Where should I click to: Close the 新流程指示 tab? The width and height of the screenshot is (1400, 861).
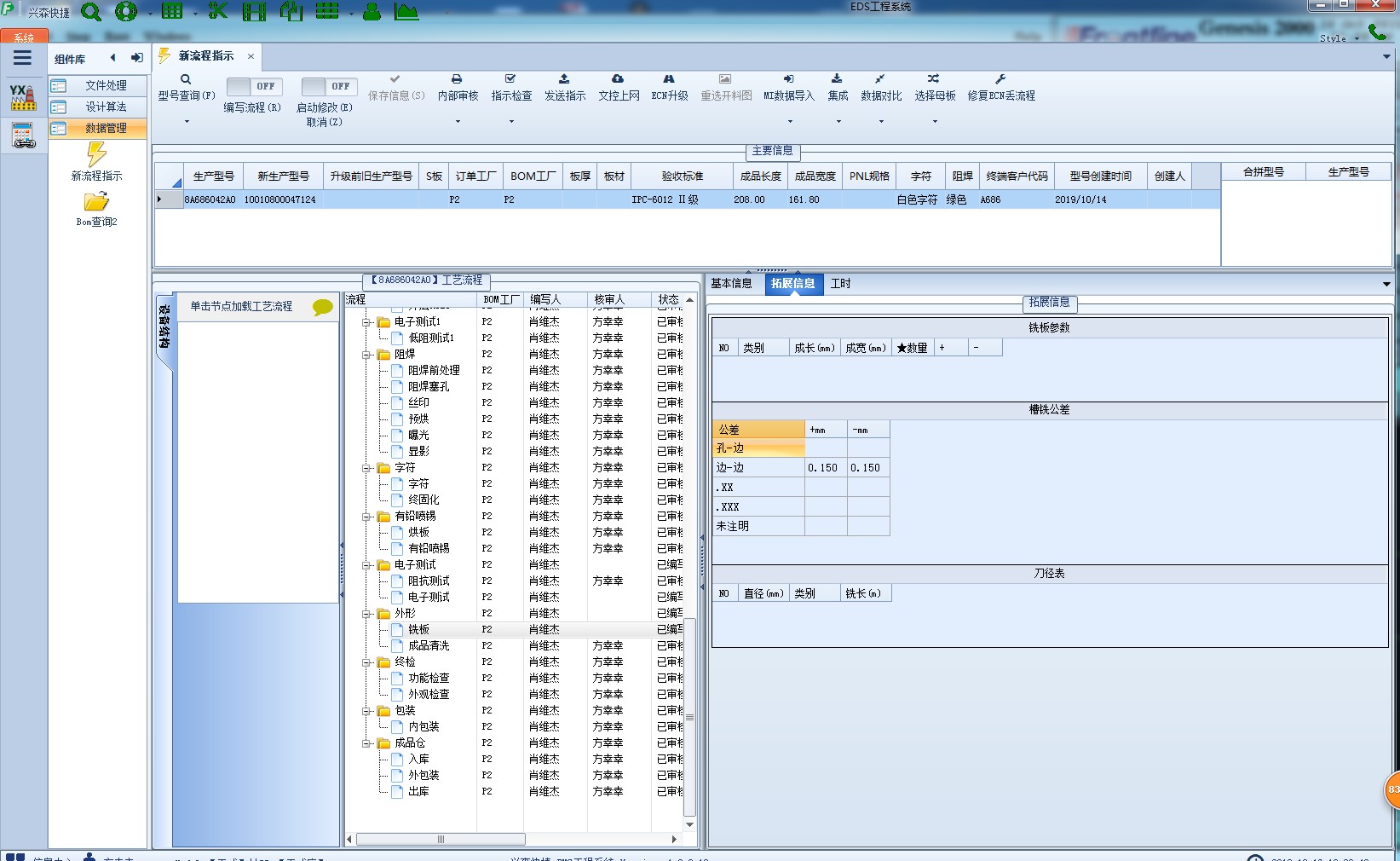(x=251, y=56)
